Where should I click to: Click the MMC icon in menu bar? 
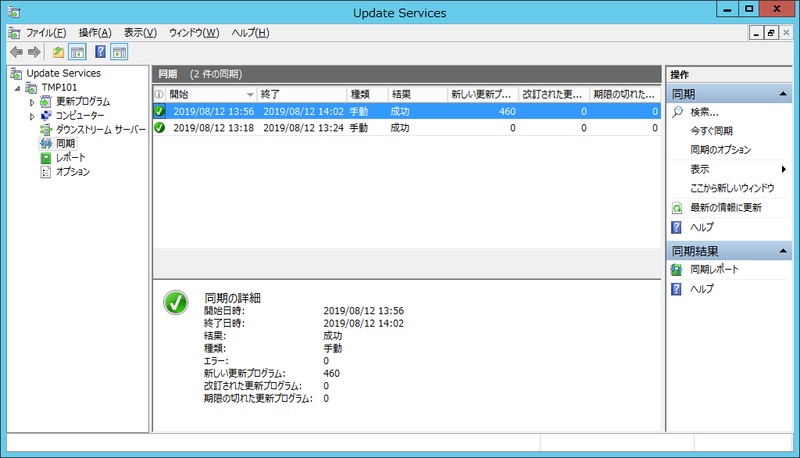[14, 33]
